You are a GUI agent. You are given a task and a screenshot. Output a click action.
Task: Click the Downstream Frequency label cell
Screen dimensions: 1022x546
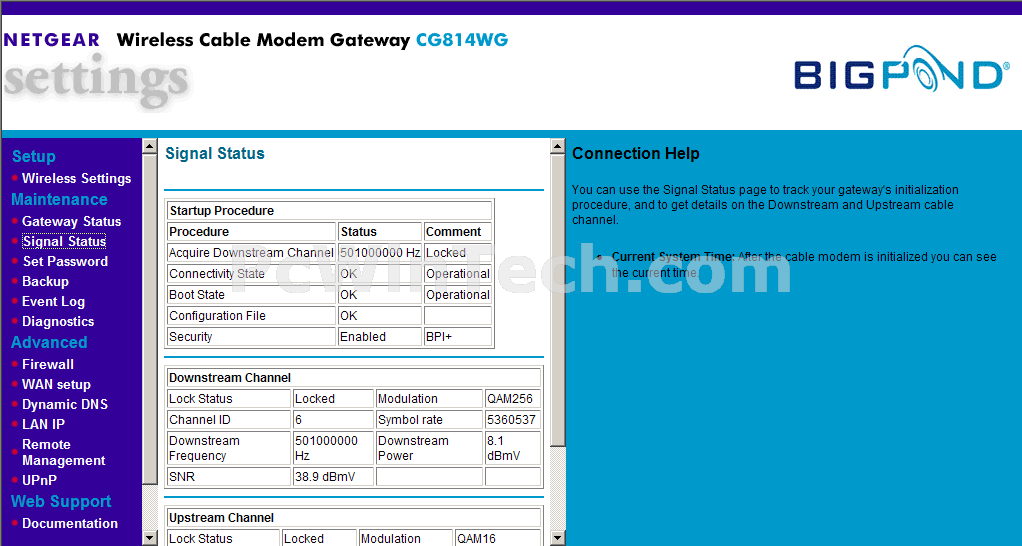coord(229,448)
